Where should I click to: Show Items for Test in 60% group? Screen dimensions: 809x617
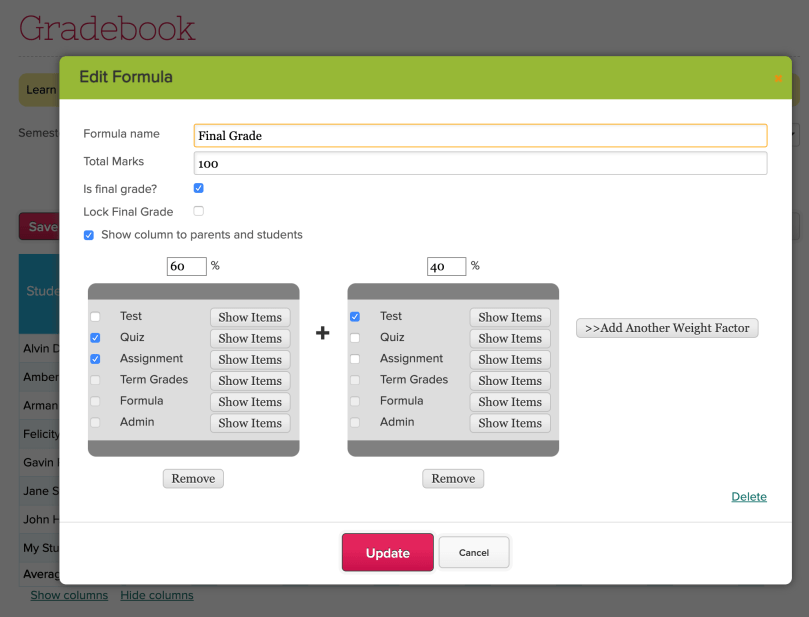(x=250, y=317)
